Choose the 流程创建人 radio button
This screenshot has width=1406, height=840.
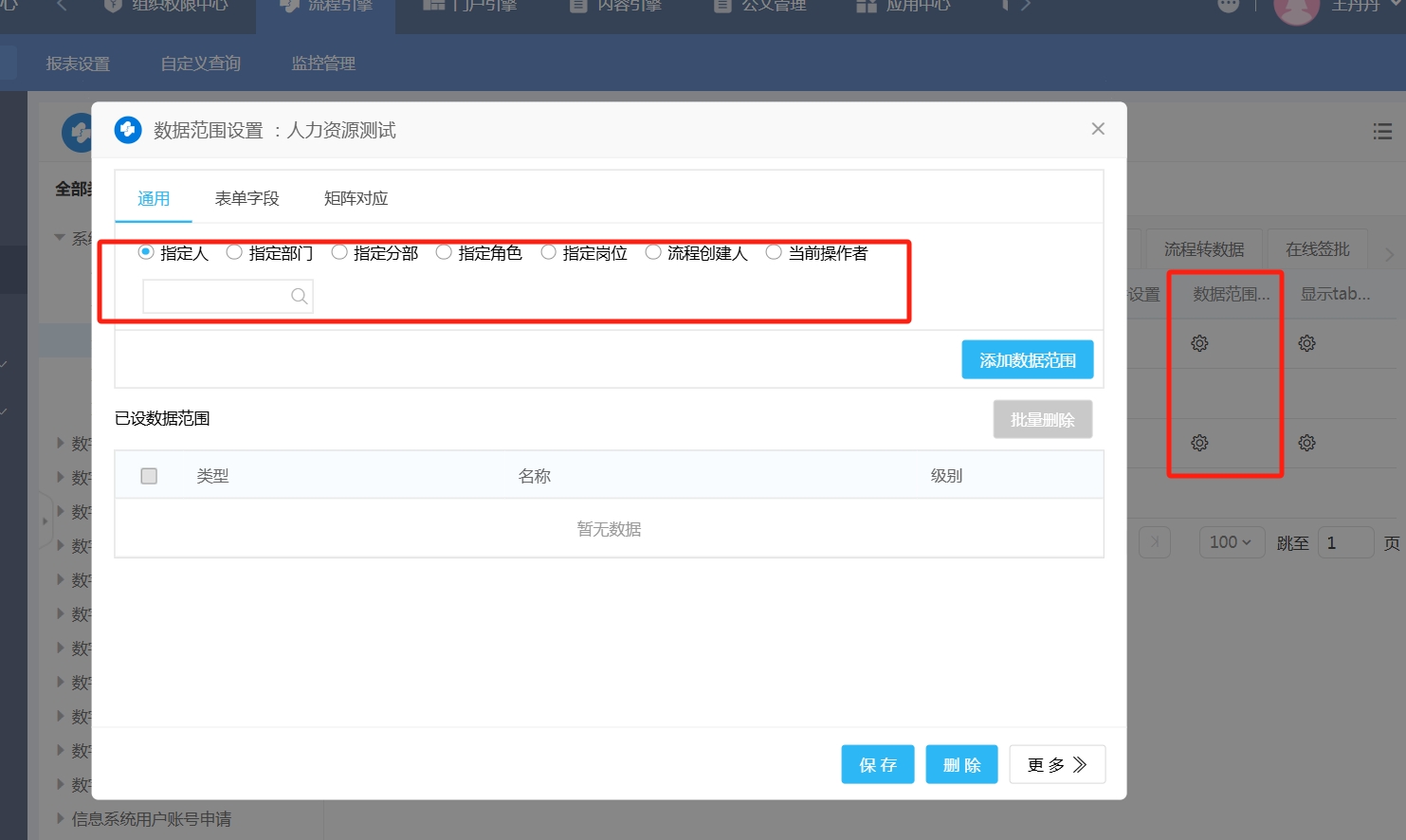pos(653,252)
